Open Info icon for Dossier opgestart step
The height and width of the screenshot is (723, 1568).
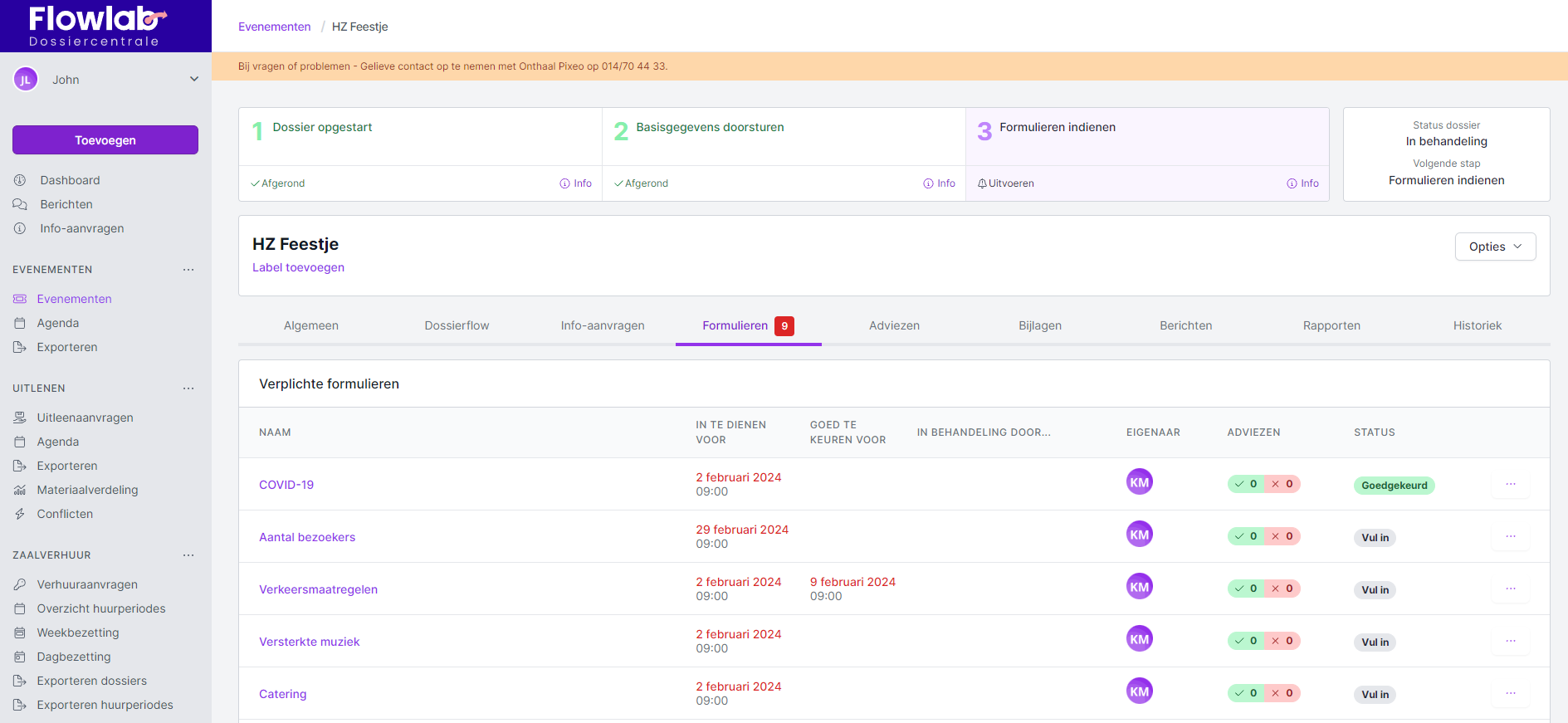click(564, 183)
